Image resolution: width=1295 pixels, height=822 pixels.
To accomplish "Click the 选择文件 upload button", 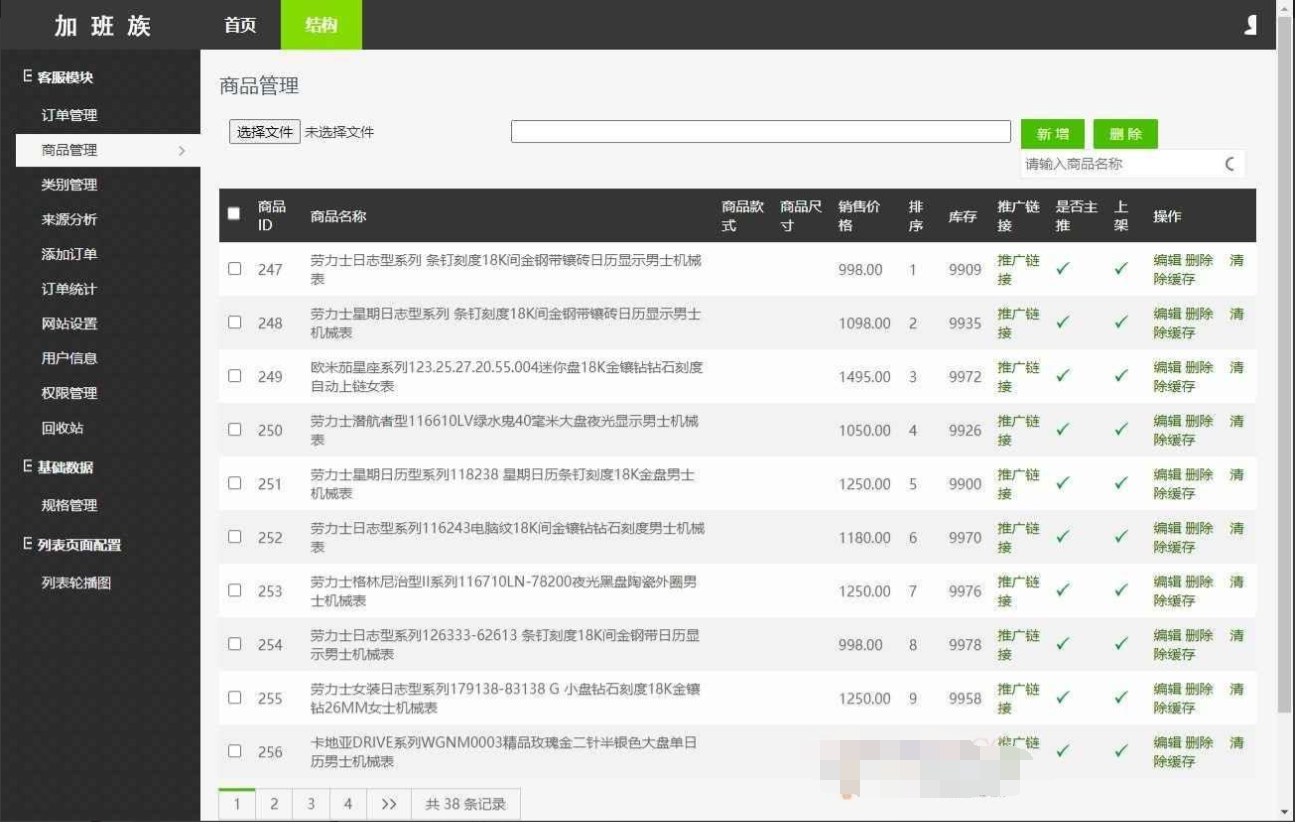I will tap(264, 133).
